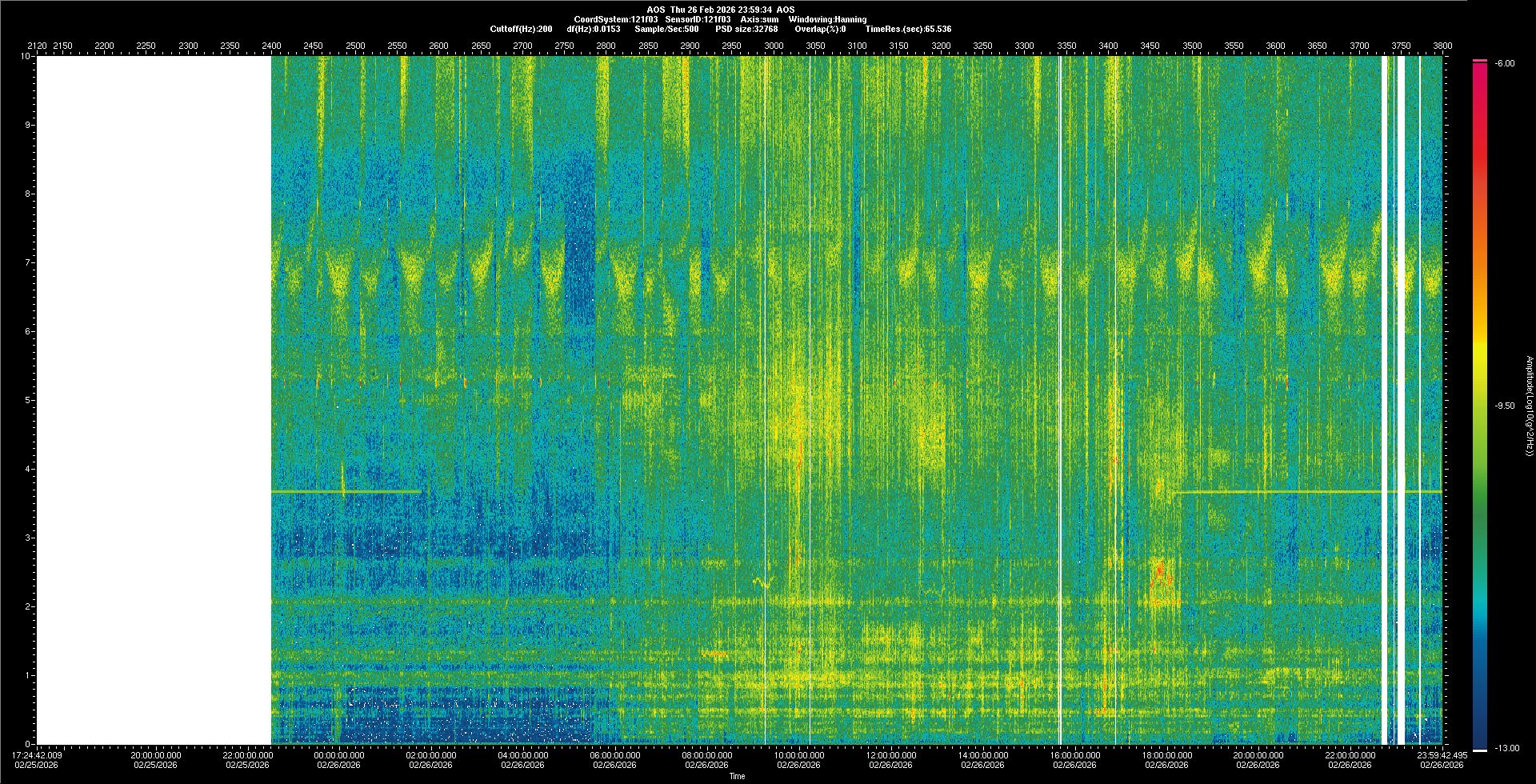Click the TimeRes.(sec):65.536 label

[x=908, y=29]
